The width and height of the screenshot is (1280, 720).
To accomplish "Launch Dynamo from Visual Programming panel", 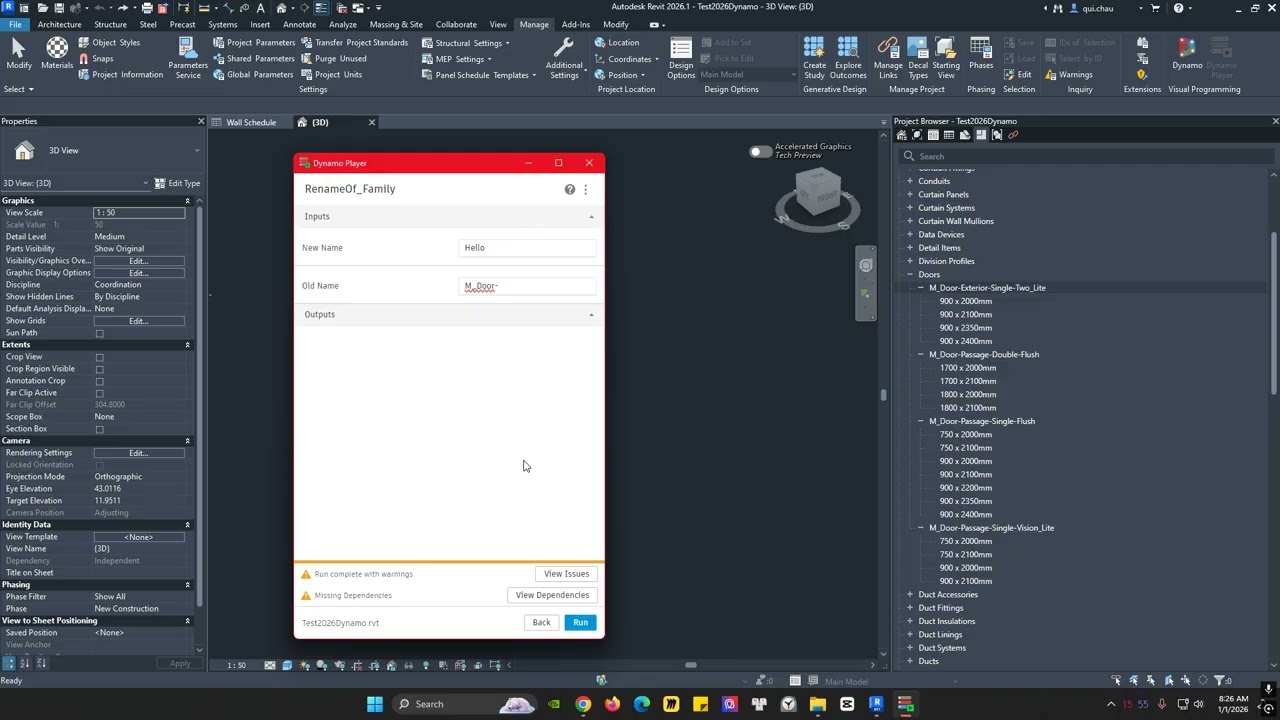I will (1187, 55).
